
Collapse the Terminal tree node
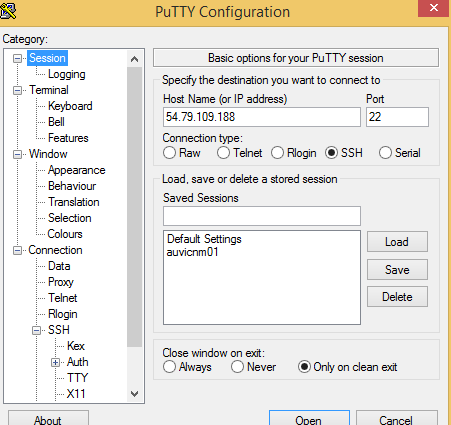(17, 91)
